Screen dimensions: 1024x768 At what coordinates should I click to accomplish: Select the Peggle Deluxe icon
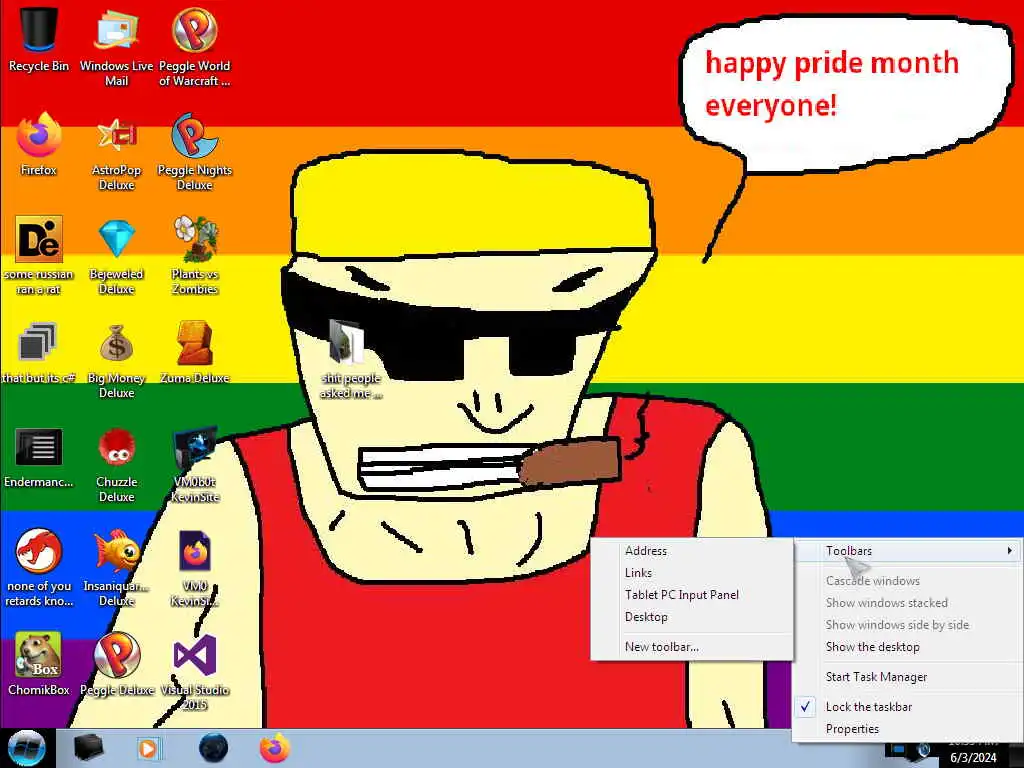pyautogui.click(x=116, y=664)
